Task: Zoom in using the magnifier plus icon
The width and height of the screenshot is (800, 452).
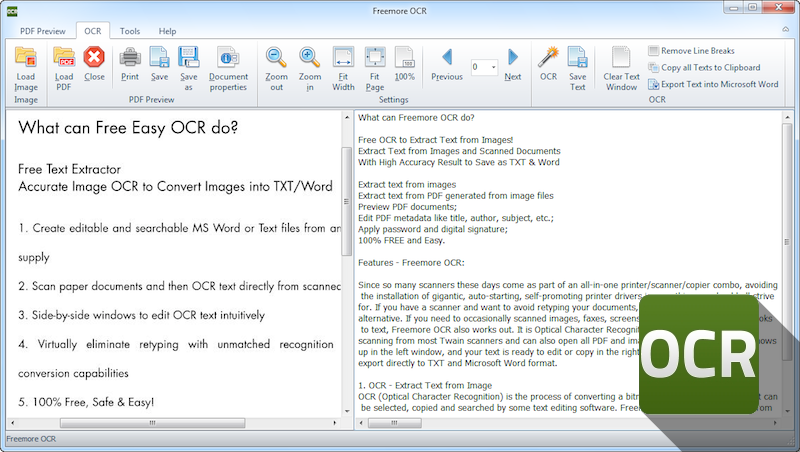Action: pyautogui.click(x=310, y=57)
